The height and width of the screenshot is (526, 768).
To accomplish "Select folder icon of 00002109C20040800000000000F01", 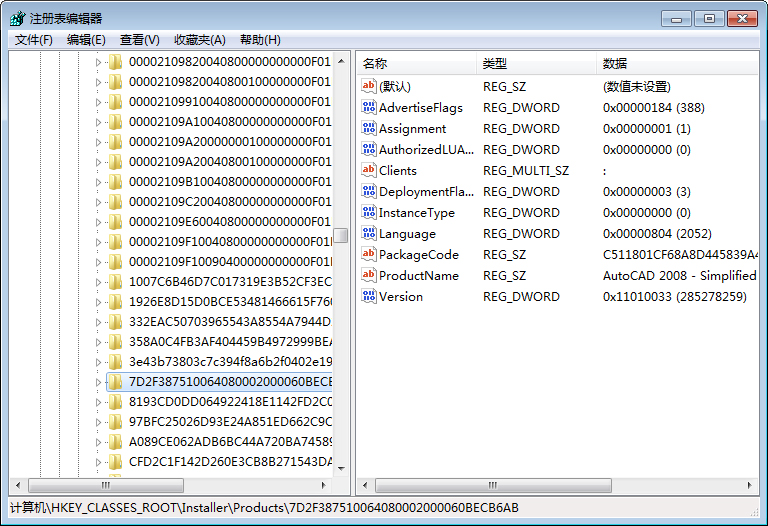I will click(x=115, y=202).
